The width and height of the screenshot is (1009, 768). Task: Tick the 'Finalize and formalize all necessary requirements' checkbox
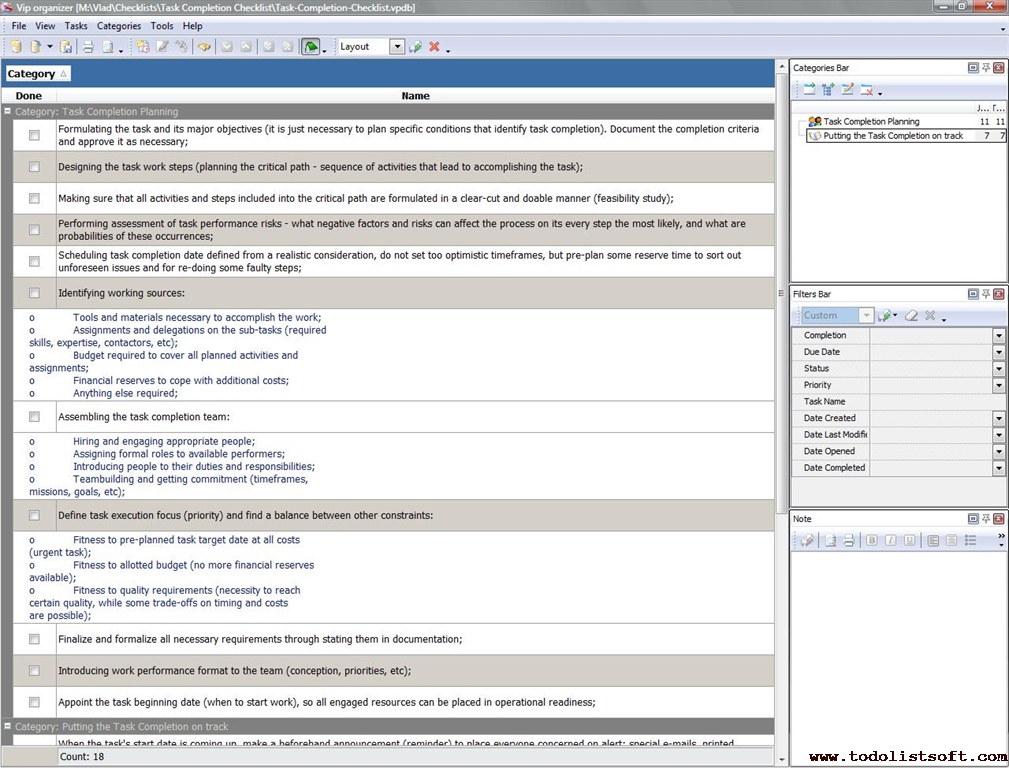34,639
